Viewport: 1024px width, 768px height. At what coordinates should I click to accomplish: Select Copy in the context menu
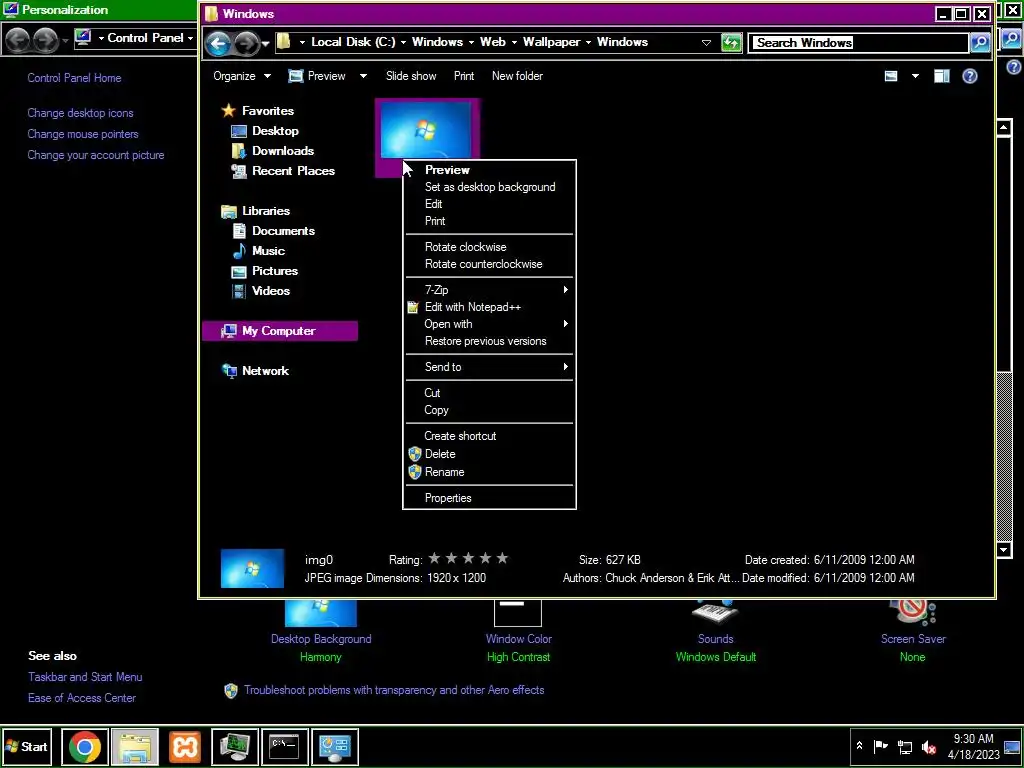click(489, 410)
